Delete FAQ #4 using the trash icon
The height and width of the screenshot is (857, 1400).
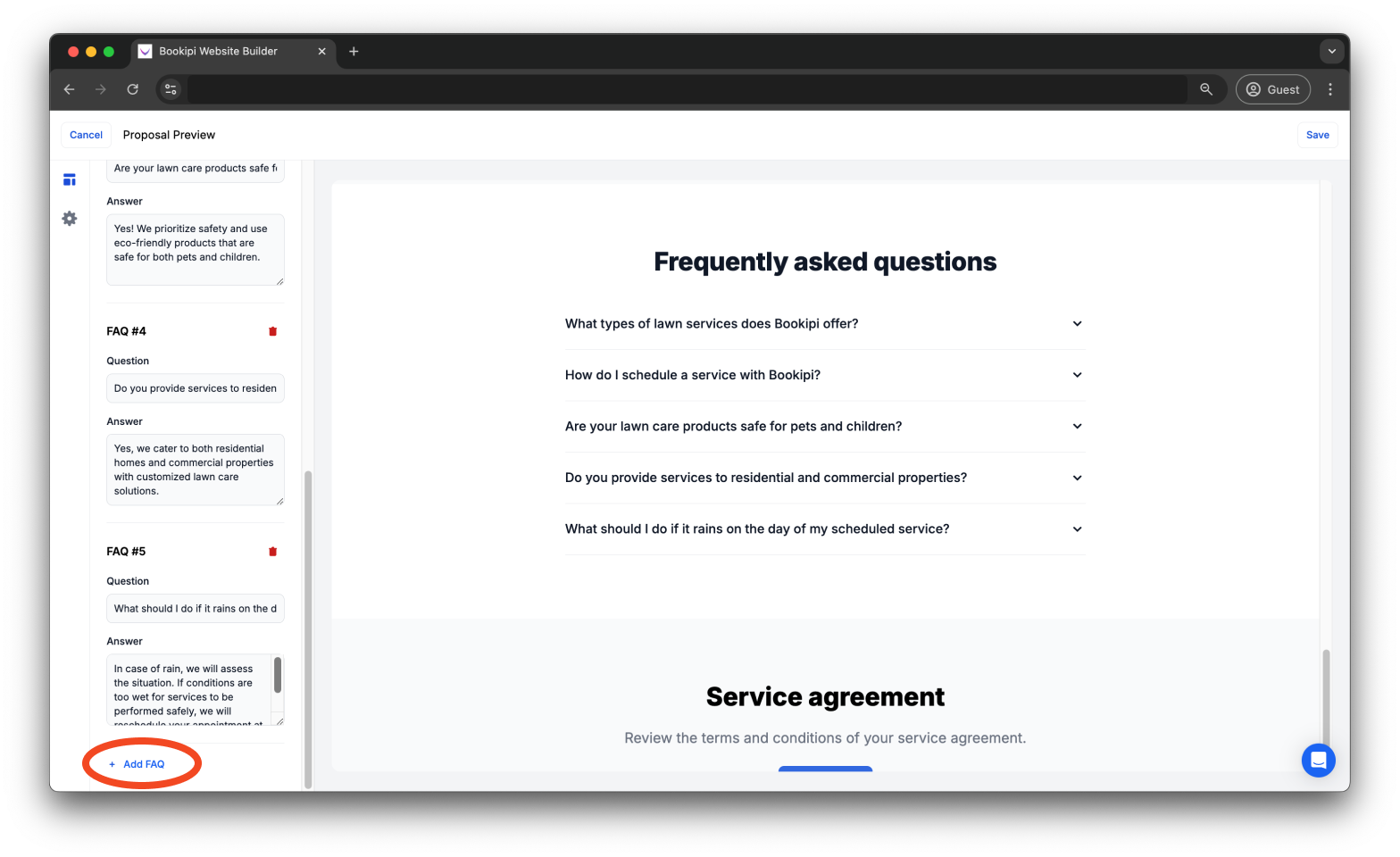[272, 330]
